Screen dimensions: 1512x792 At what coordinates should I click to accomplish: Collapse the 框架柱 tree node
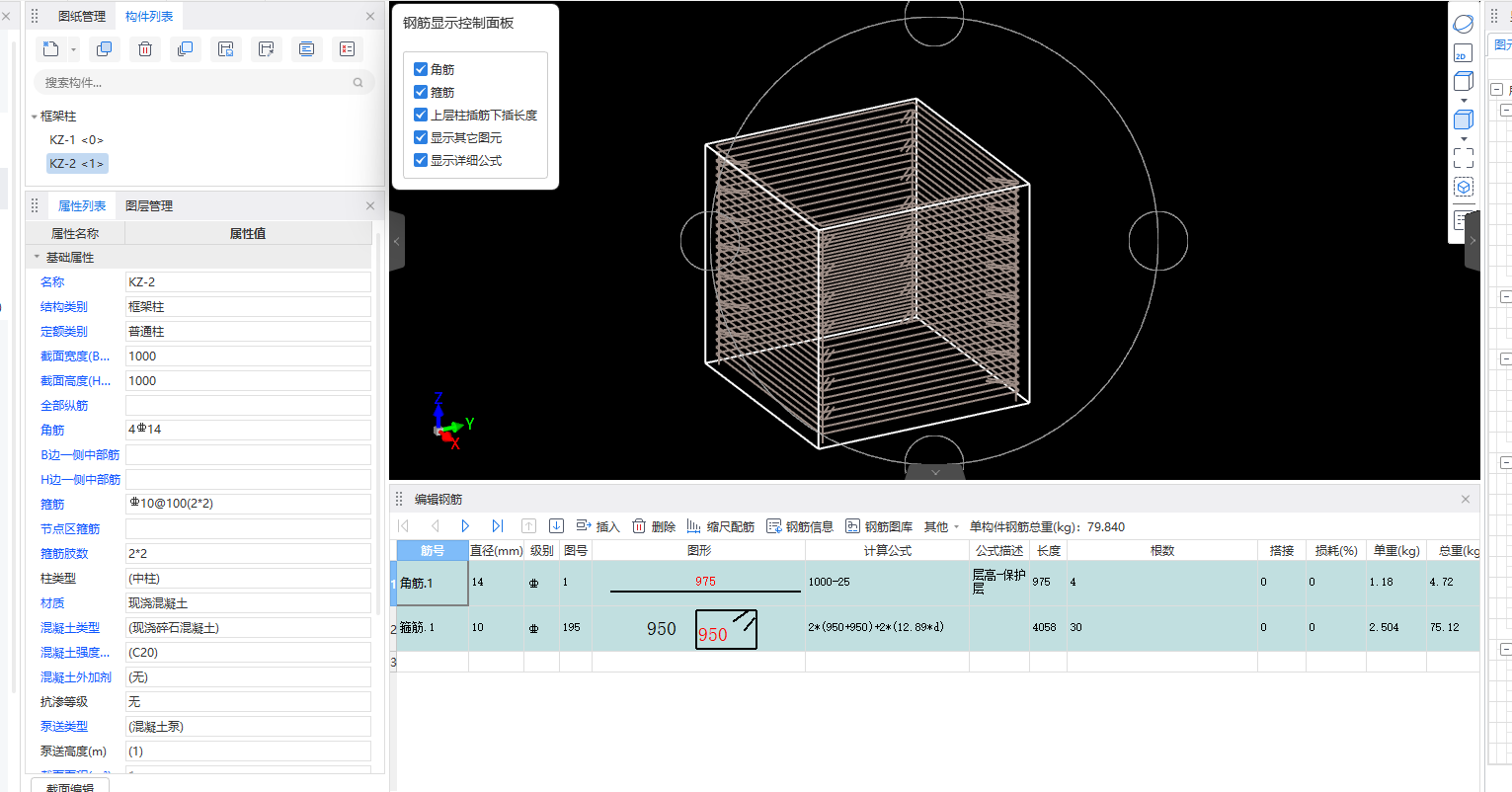pyautogui.click(x=35, y=117)
